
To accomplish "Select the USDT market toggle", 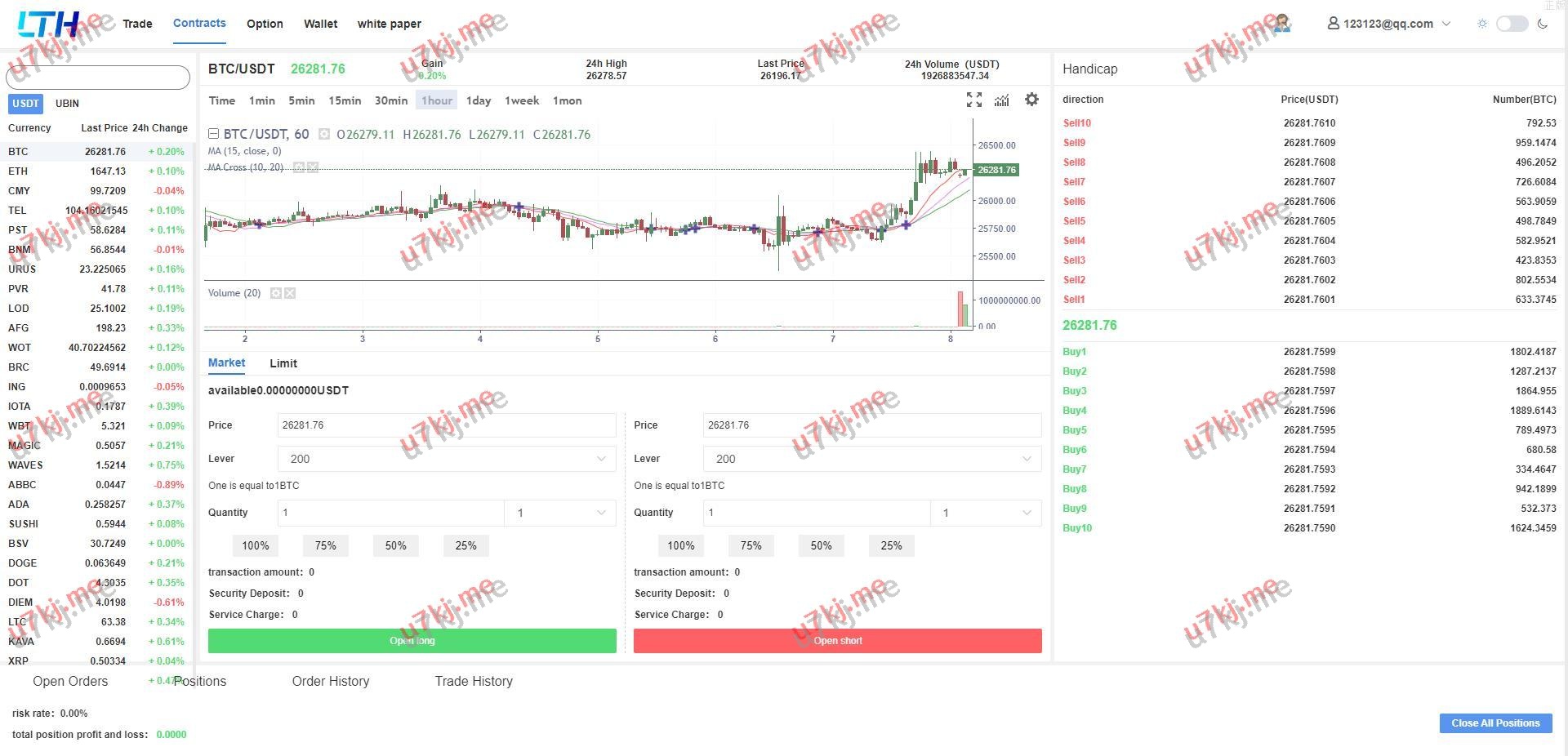I will coord(25,104).
